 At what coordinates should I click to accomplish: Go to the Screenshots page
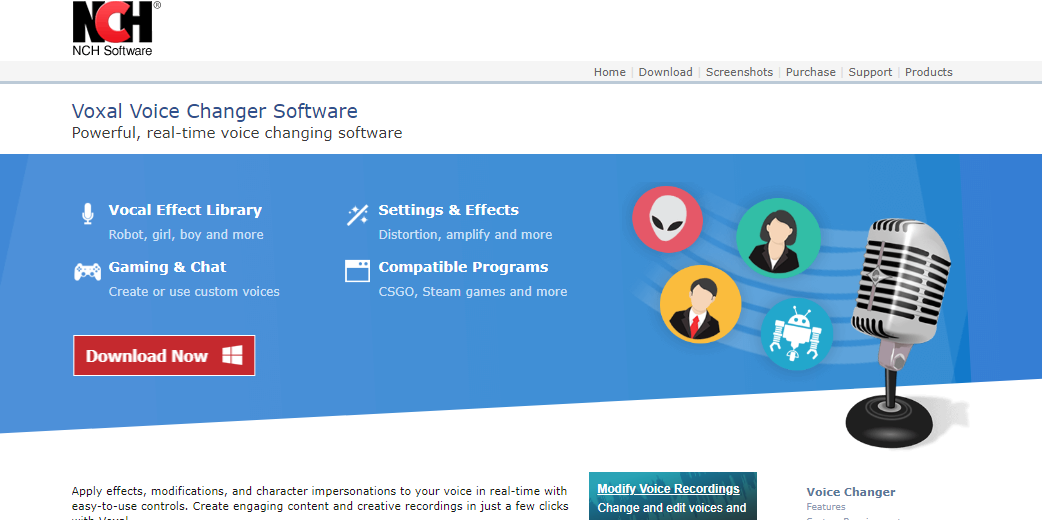(x=739, y=72)
